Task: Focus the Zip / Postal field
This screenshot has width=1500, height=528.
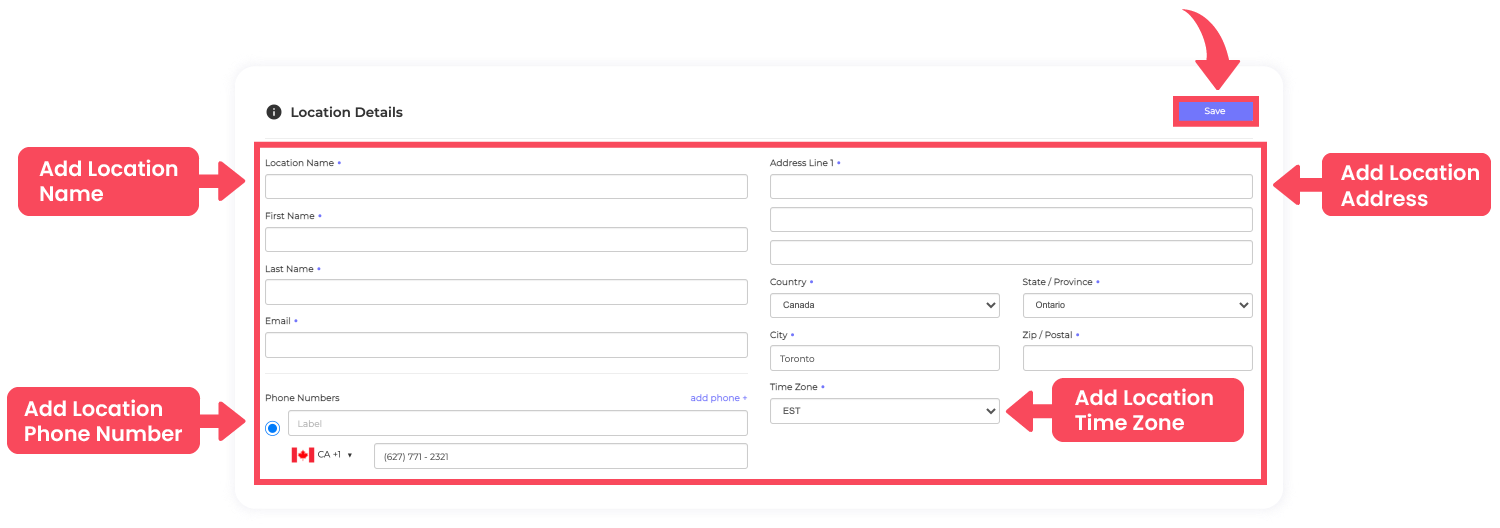Action: tap(1137, 358)
